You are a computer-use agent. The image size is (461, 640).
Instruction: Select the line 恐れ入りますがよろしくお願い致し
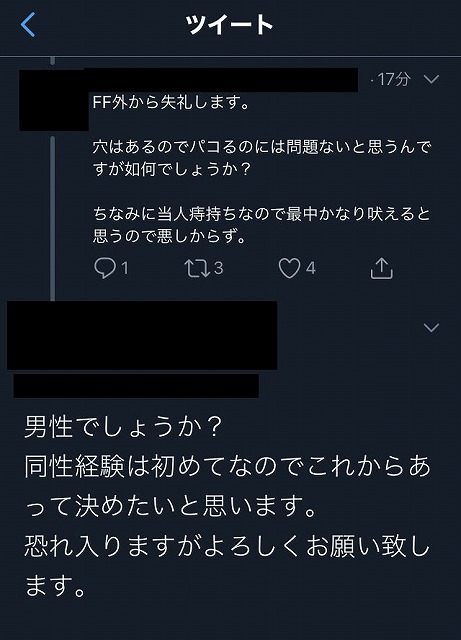pos(227,546)
